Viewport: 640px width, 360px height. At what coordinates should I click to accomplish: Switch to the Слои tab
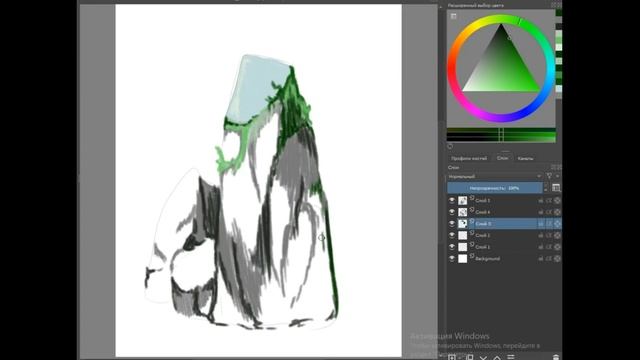[x=502, y=158]
